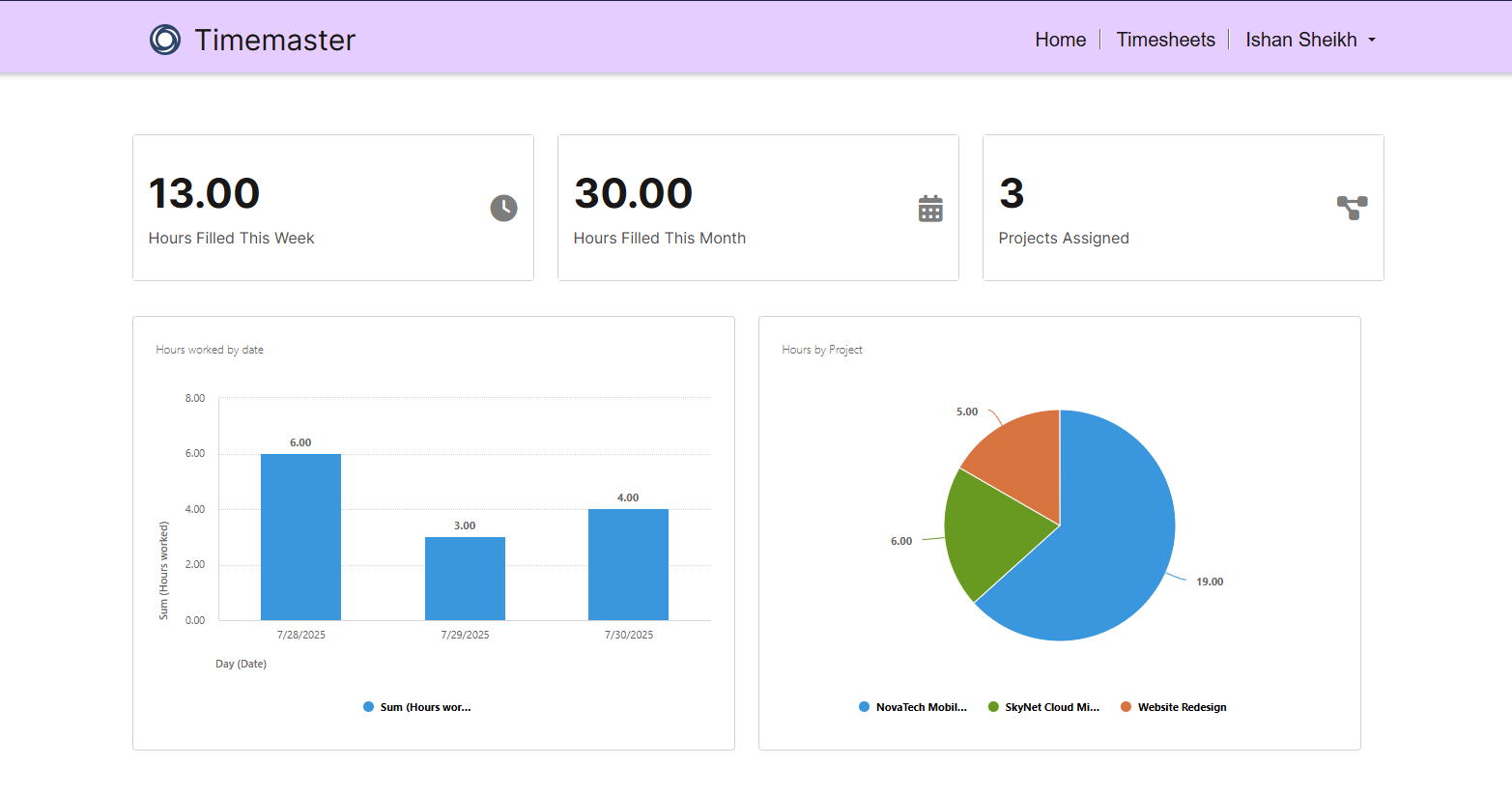Screen dimensions: 1512x795
Task: Click the blue Sum legend dot below bar chart
Action: click(x=368, y=706)
